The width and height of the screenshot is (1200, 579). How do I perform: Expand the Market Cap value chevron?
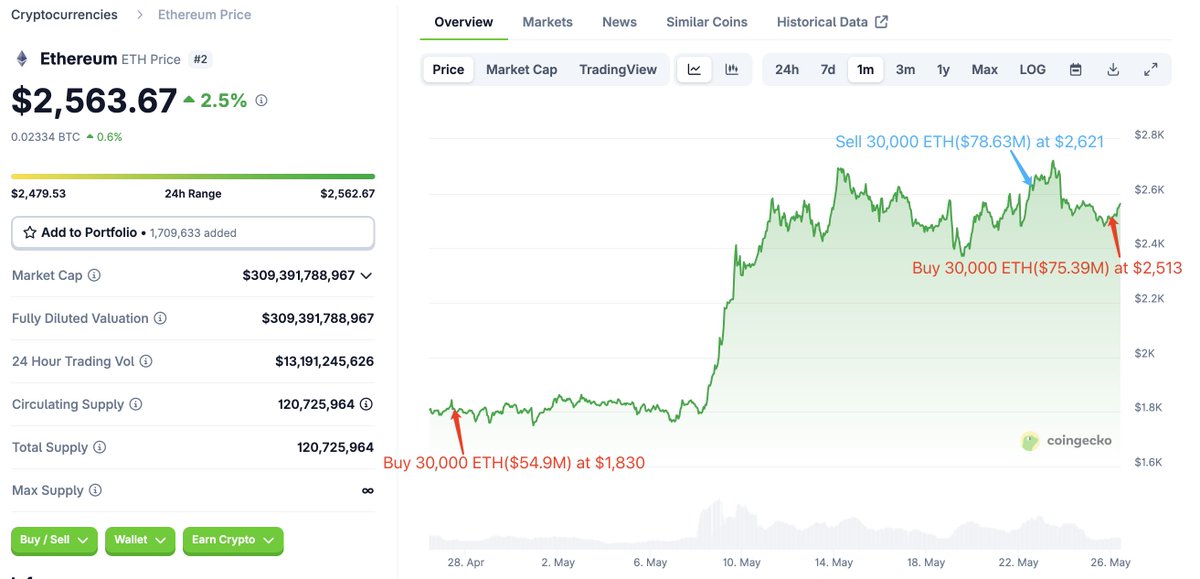[x=366, y=275]
